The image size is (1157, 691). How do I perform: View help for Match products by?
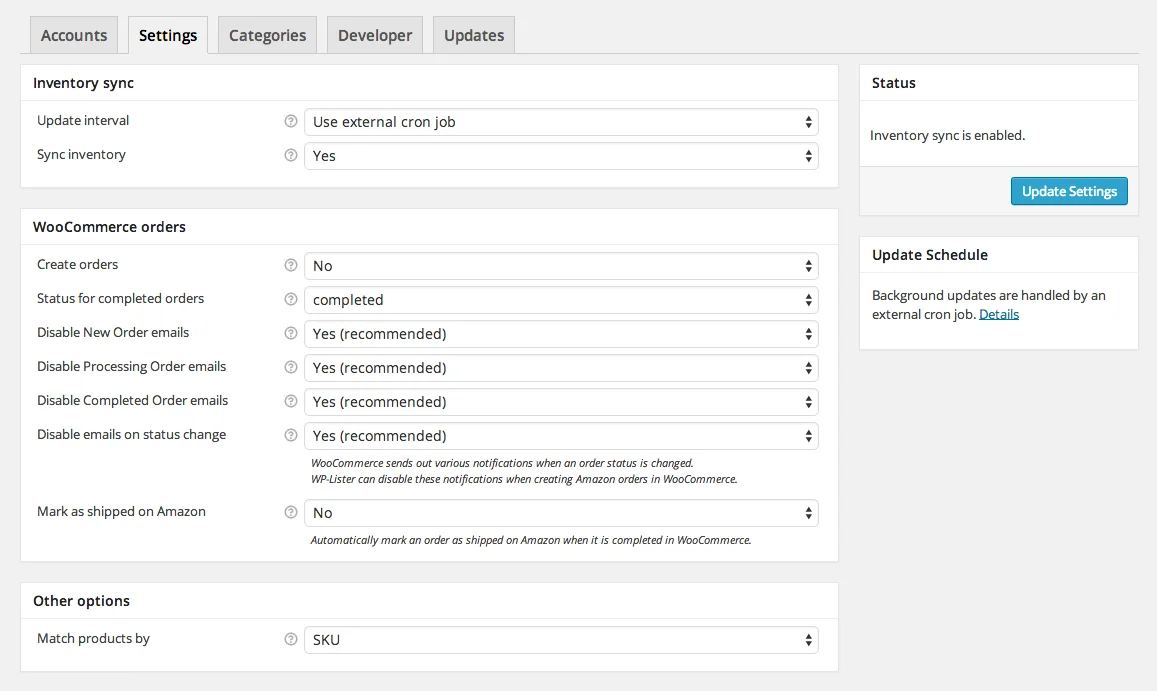290,638
